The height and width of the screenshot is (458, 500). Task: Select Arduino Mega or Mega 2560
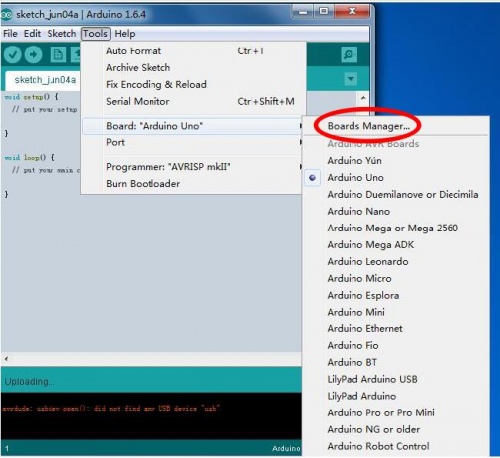point(397,228)
